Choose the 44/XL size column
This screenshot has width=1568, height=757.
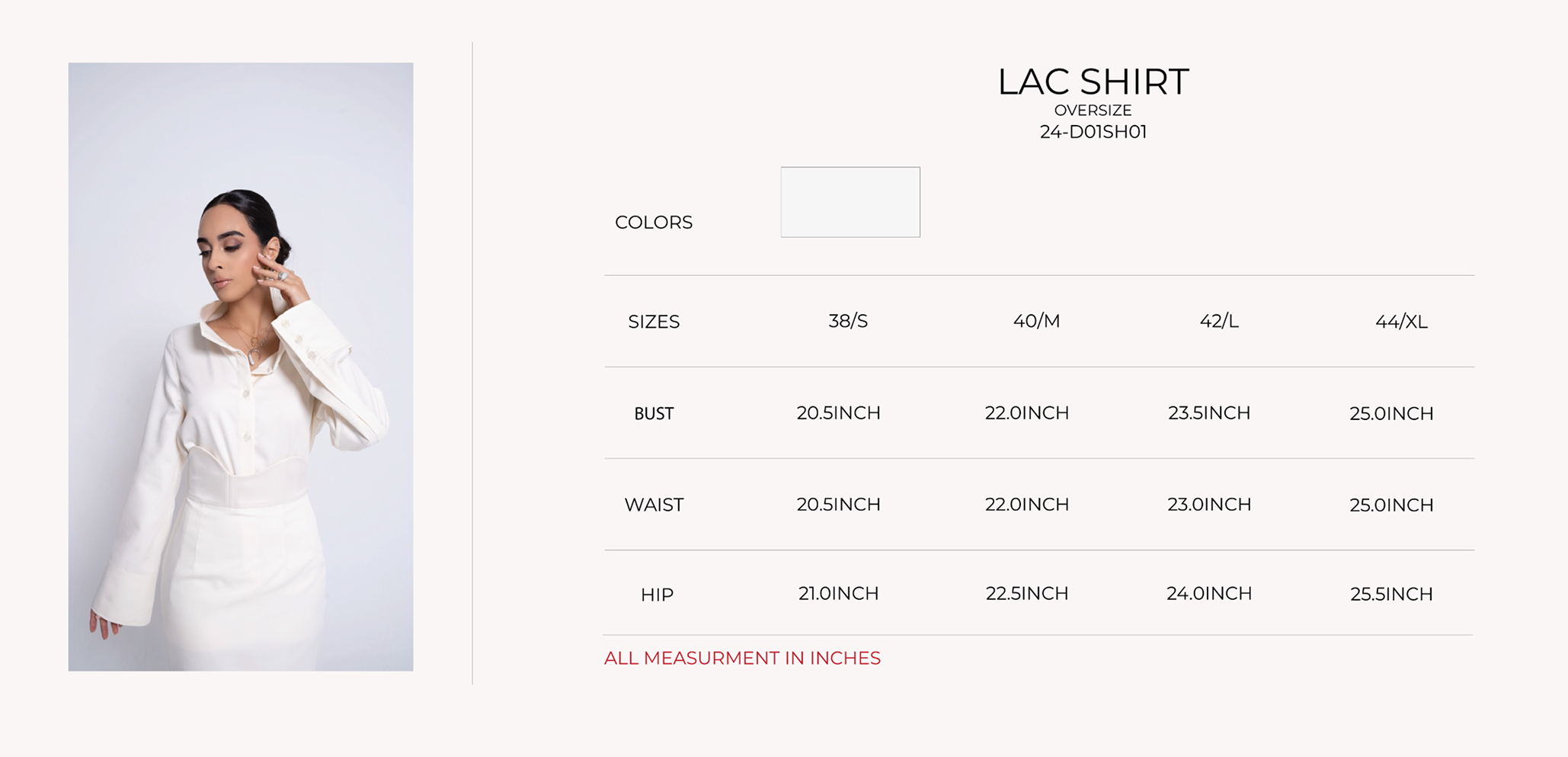(1401, 322)
